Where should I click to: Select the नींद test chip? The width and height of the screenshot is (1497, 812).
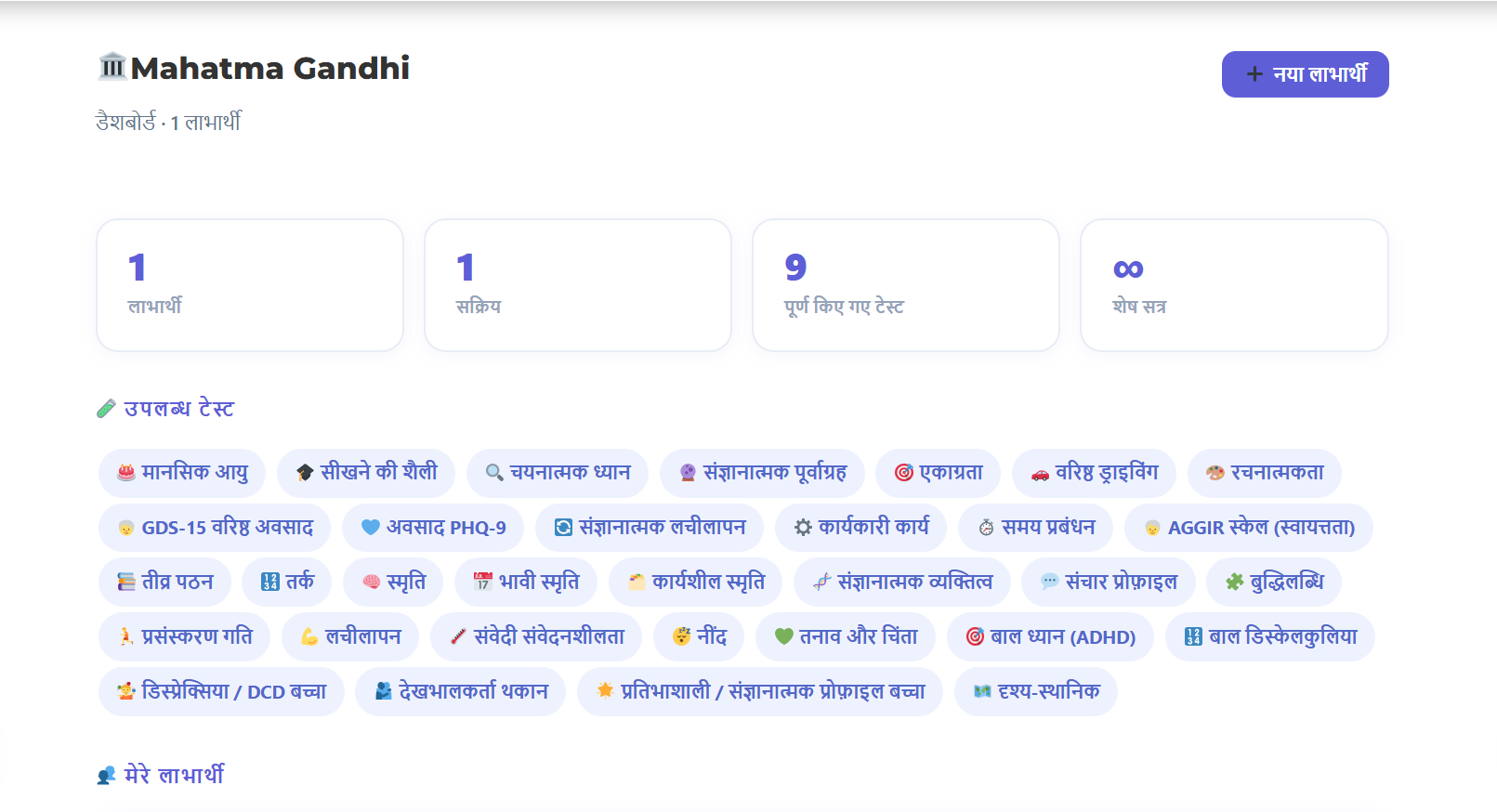pyautogui.click(x=699, y=636)
